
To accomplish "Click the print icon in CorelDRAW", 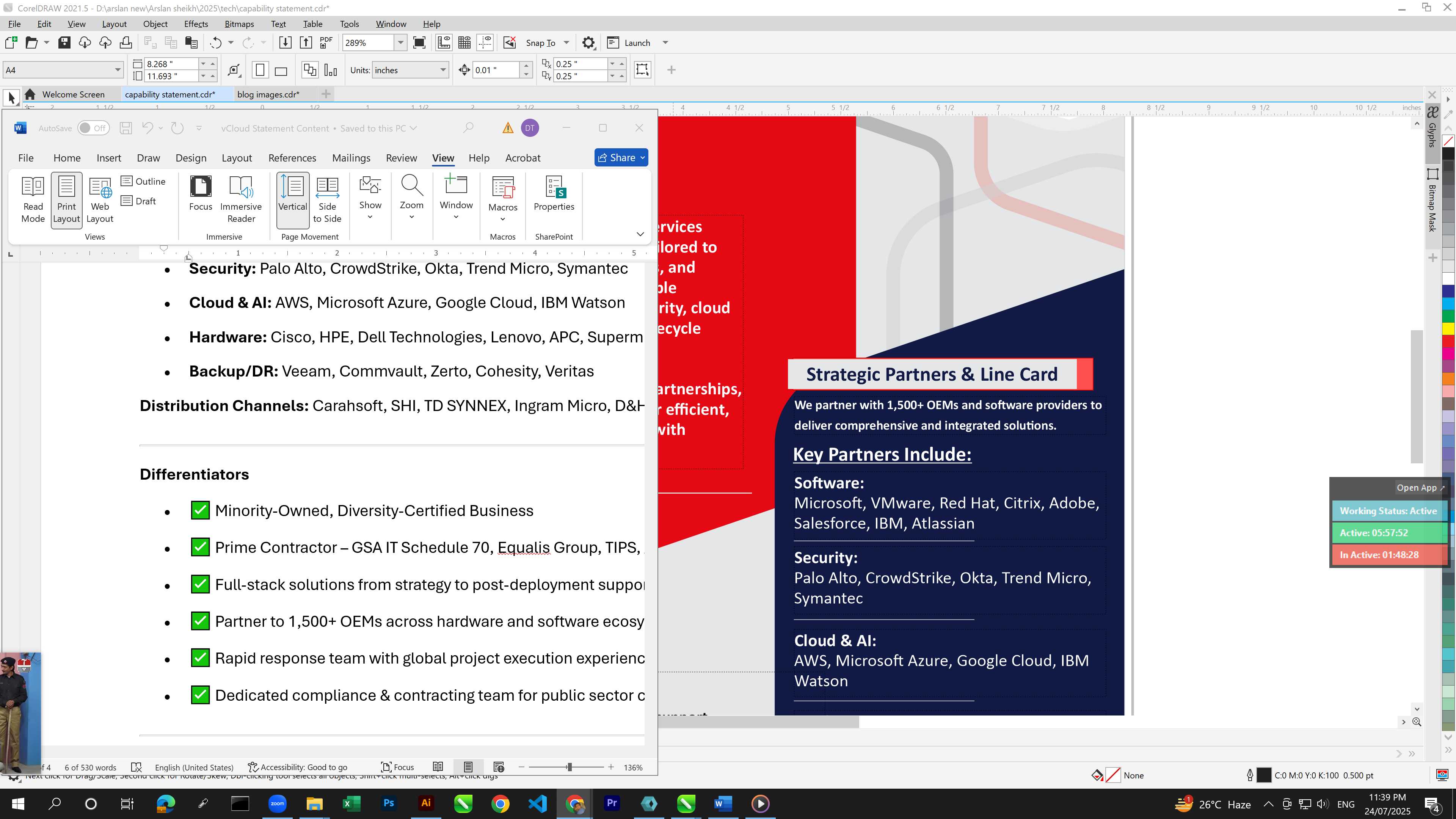I will 126,42.
